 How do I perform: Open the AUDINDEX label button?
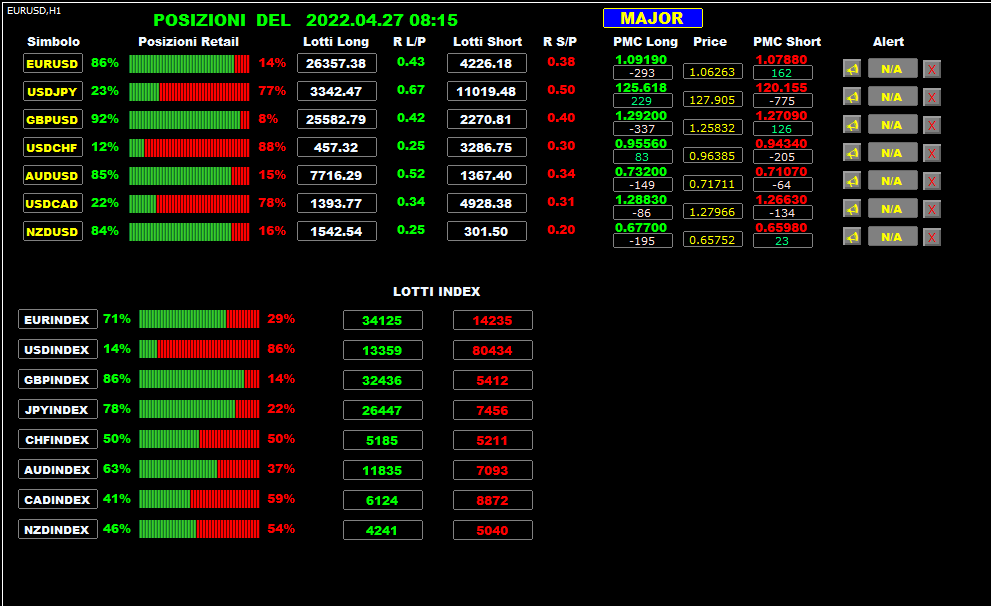pyautogui.click(x=58, y=470)
